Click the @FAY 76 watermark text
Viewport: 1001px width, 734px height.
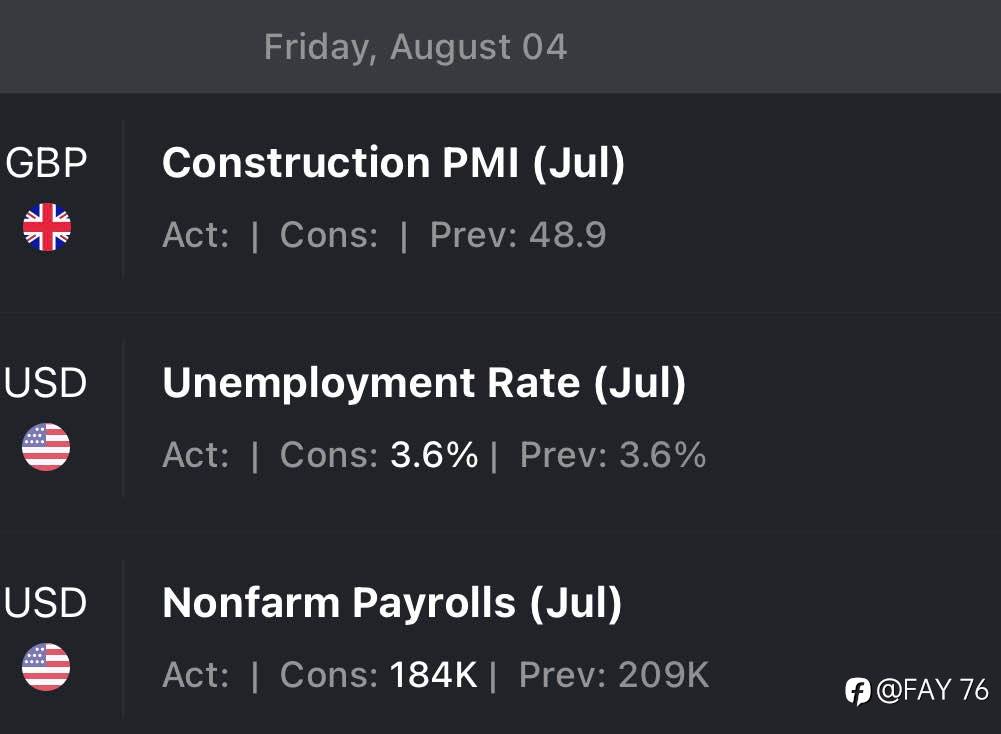click(933, 691)
